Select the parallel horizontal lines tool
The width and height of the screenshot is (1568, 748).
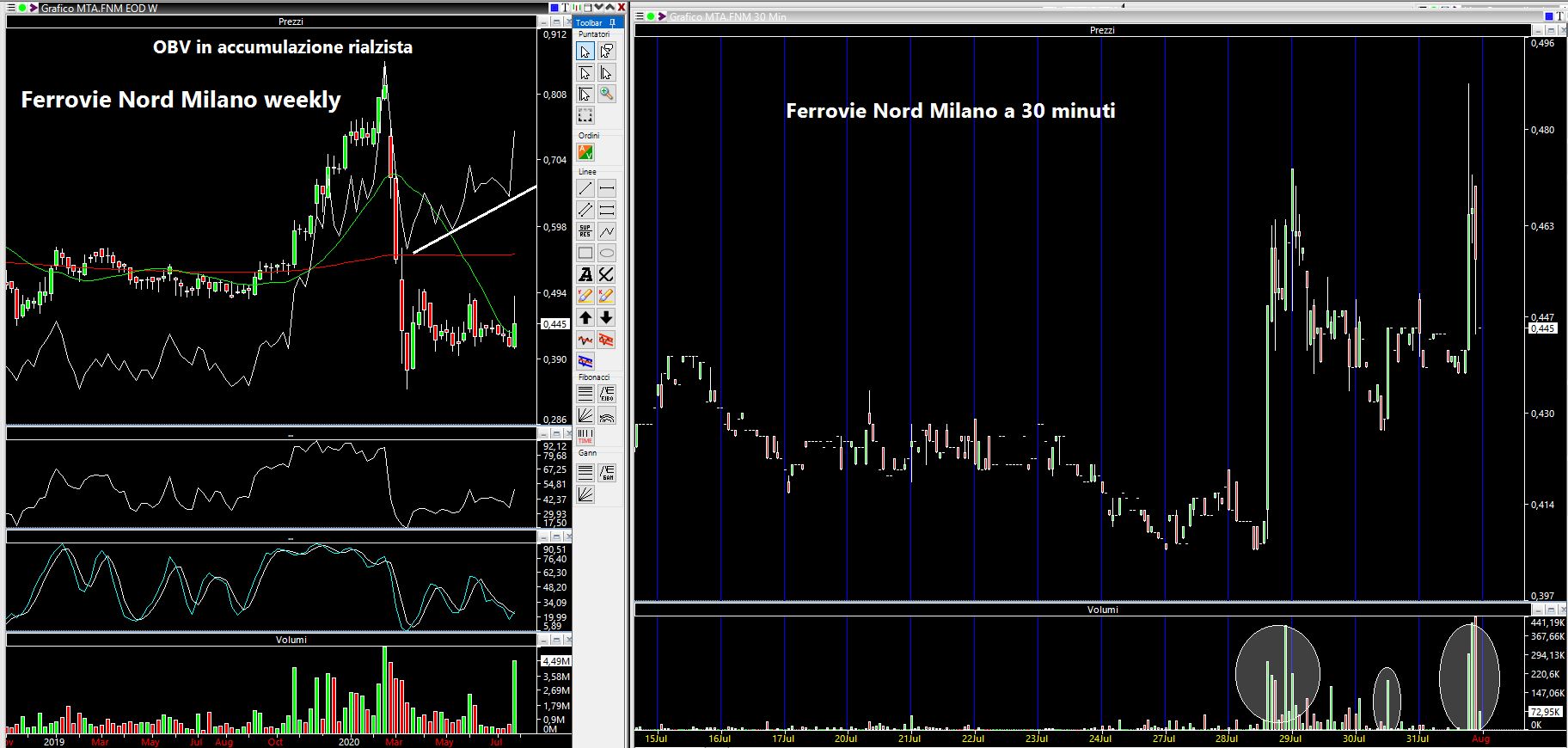coord(606,210)
